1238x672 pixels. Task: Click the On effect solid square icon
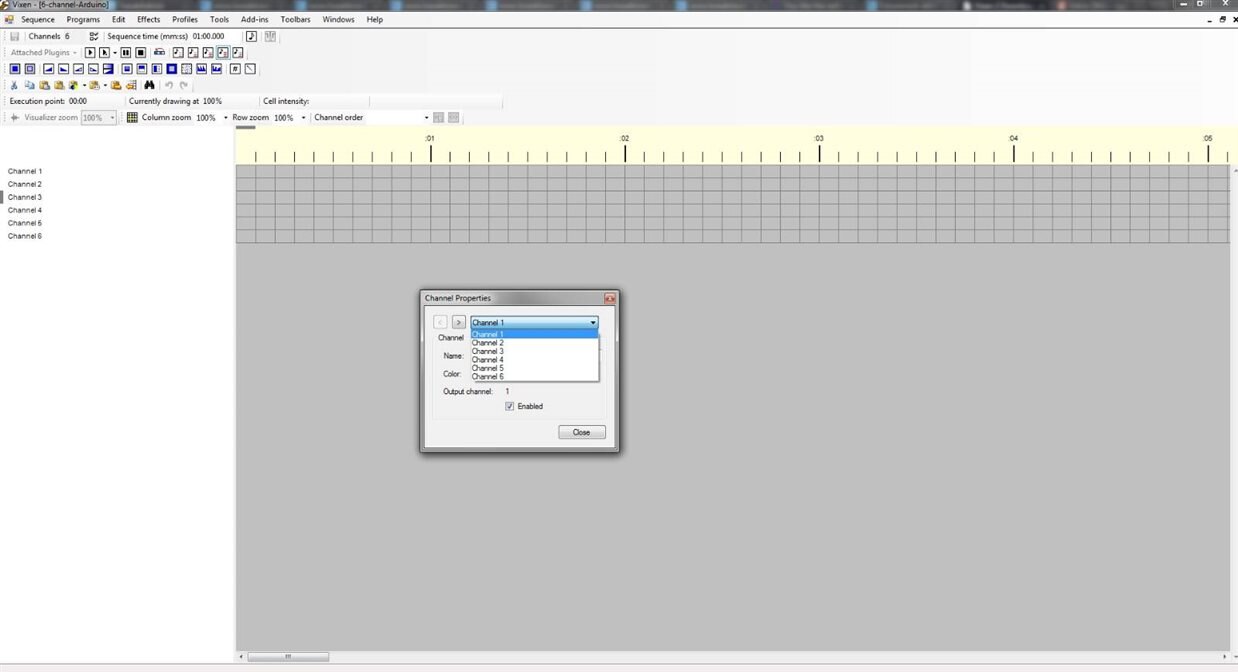click(15, 69)
